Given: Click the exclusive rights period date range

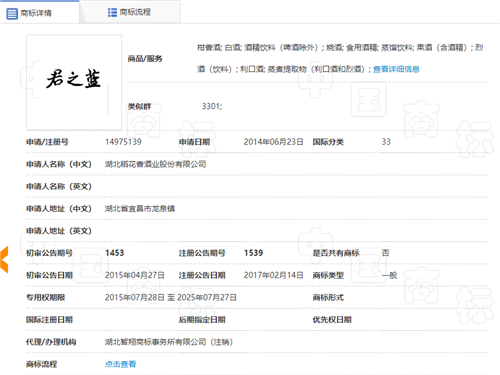Looking at the screenshot, I should [171, 297].
